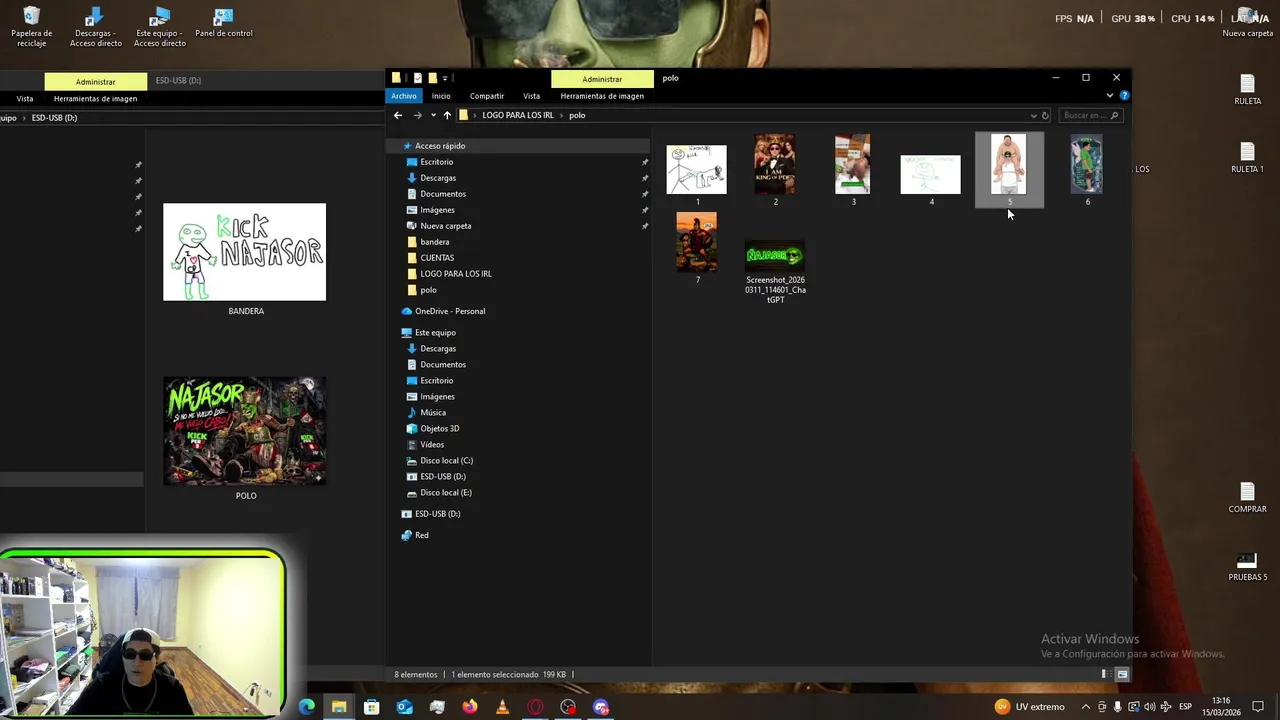Viewport: 1280px width, 720px height.
Task: Open Nueva carpeta in navigation pane
Action: click(x=445, y=226)
